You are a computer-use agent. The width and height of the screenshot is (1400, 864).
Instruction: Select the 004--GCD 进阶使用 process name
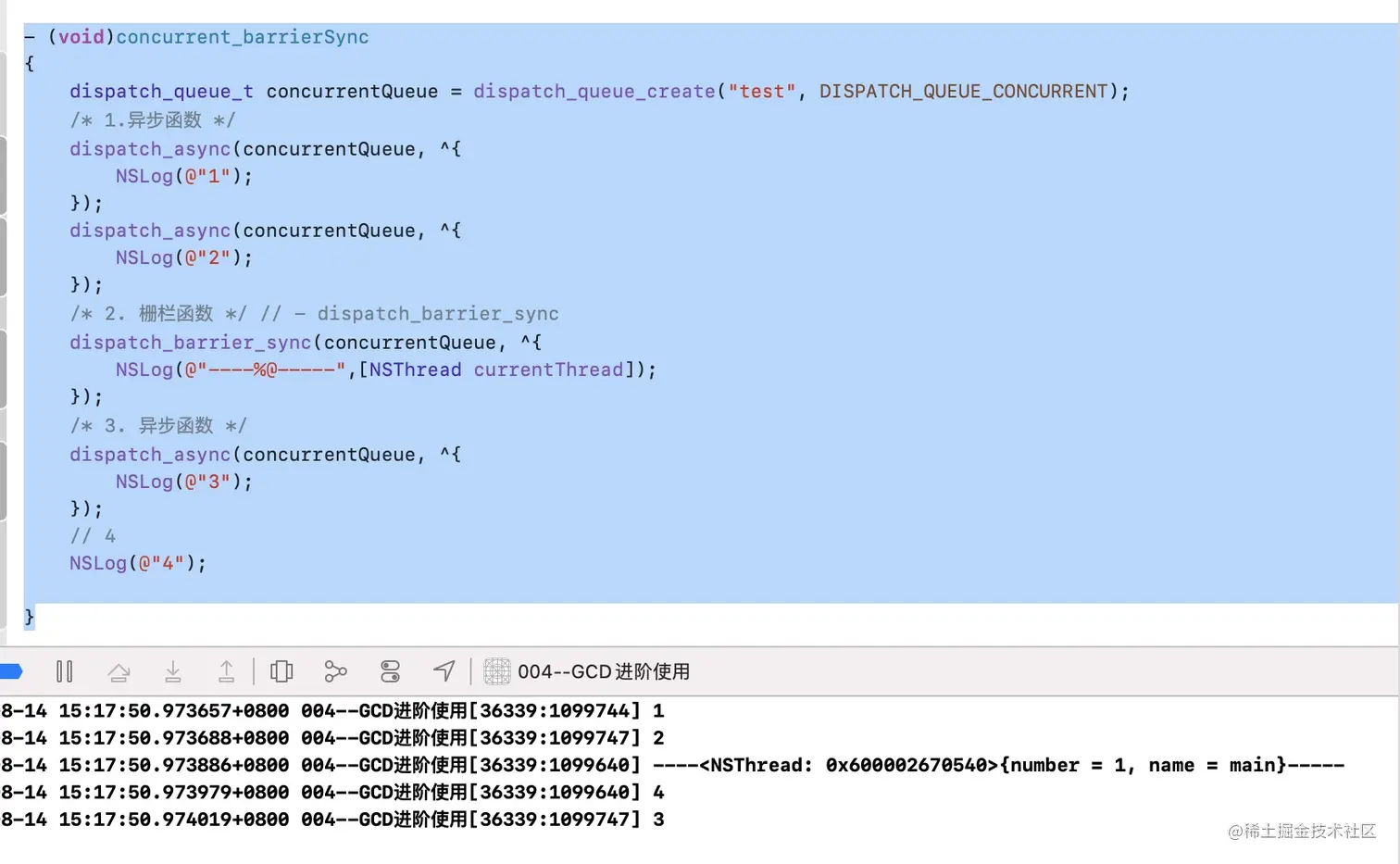606,671
